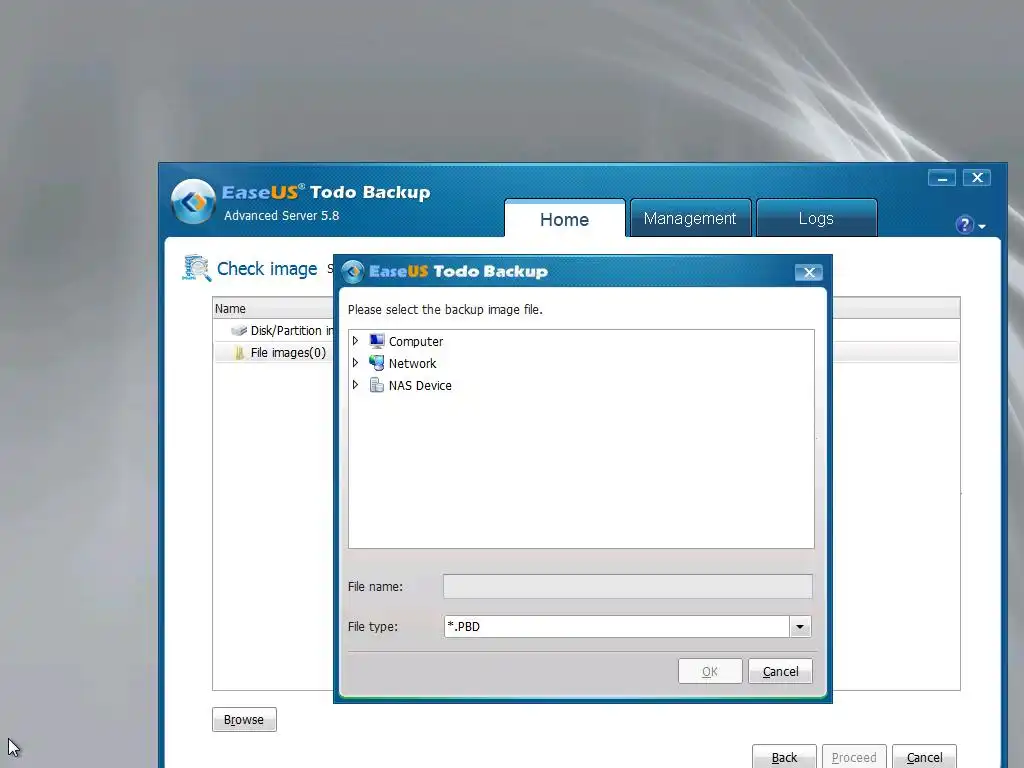Click the OK button in dialog

[710, 671]
